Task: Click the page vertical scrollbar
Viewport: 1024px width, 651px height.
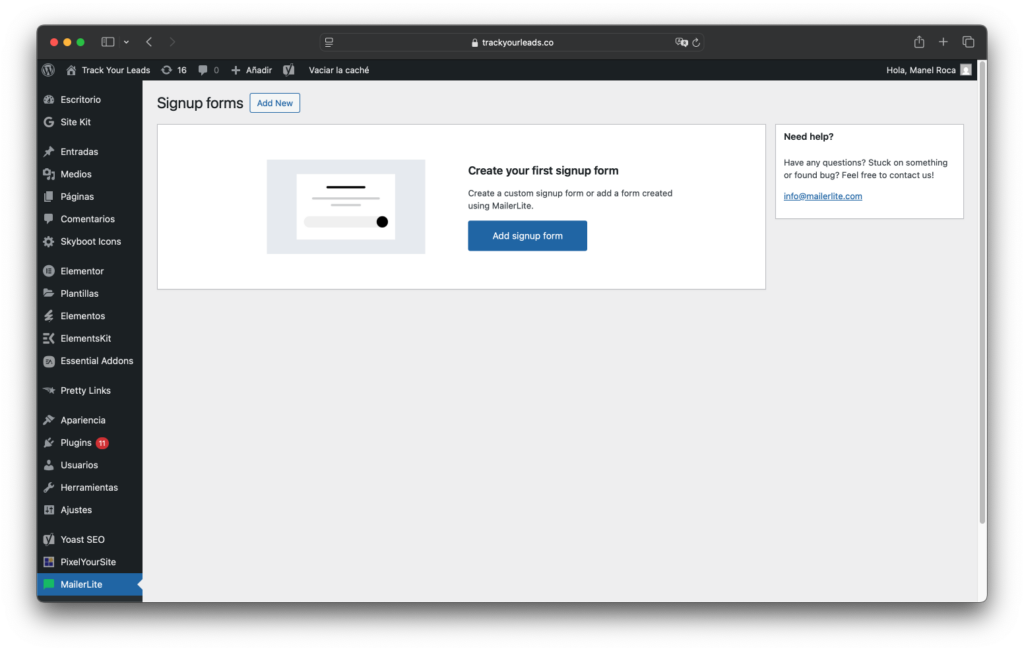Action: 982,294
